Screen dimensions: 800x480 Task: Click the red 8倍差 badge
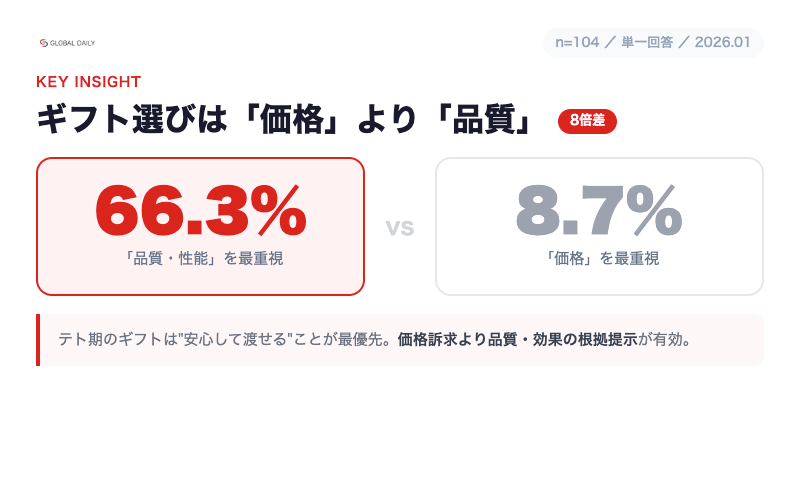587,121
